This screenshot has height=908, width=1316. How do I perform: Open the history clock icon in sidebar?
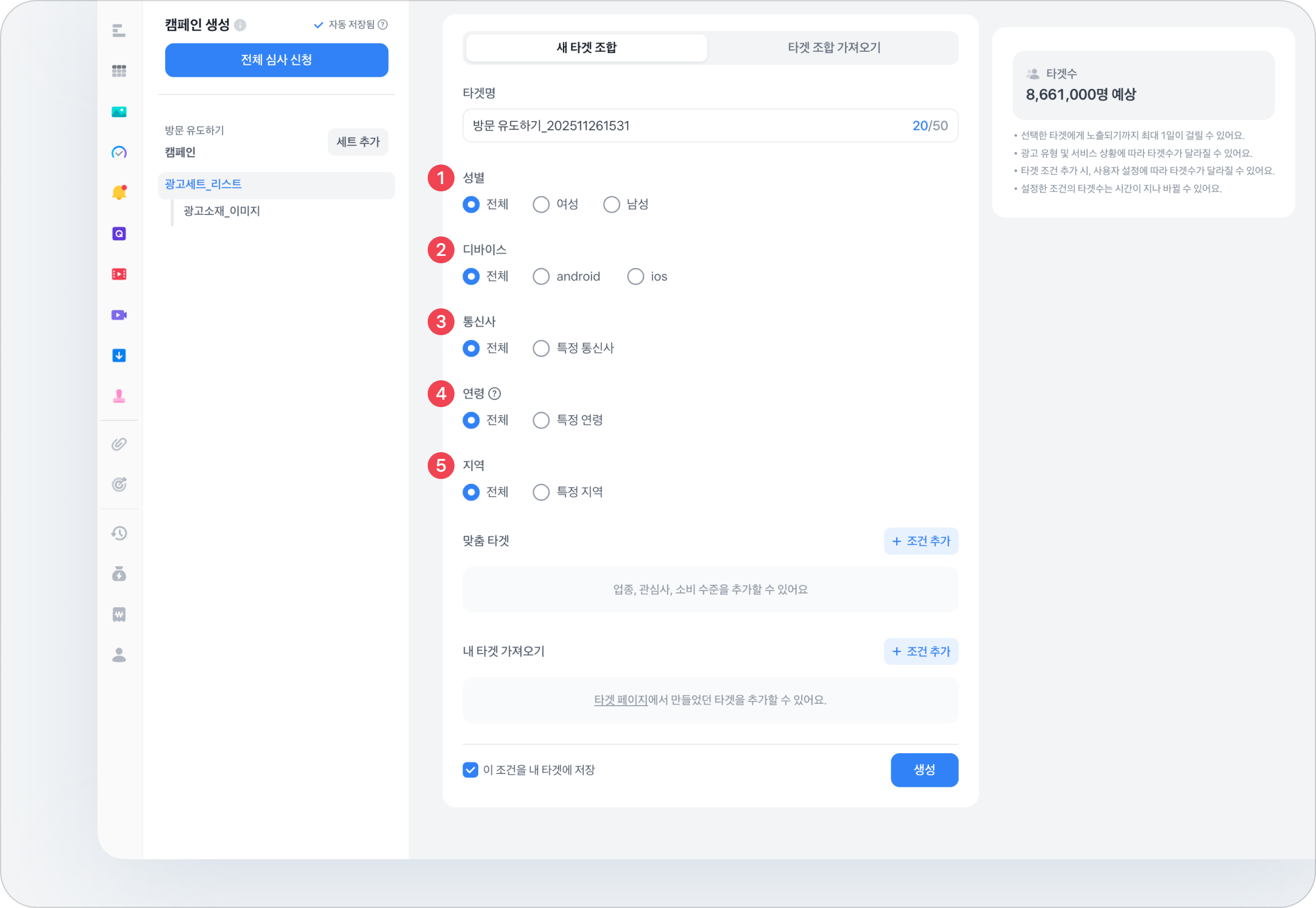(119, 534)
